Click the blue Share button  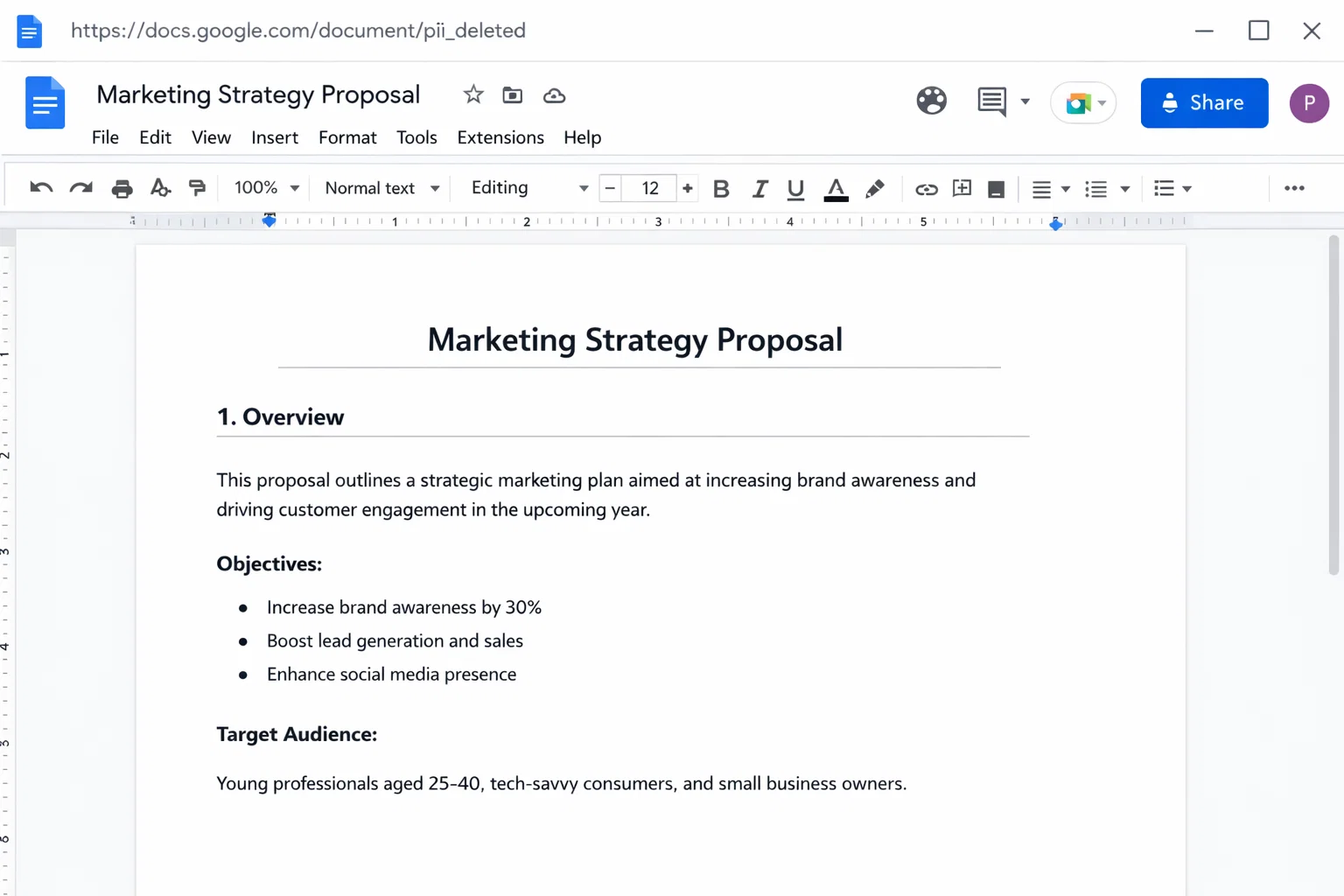(1204, 103)
